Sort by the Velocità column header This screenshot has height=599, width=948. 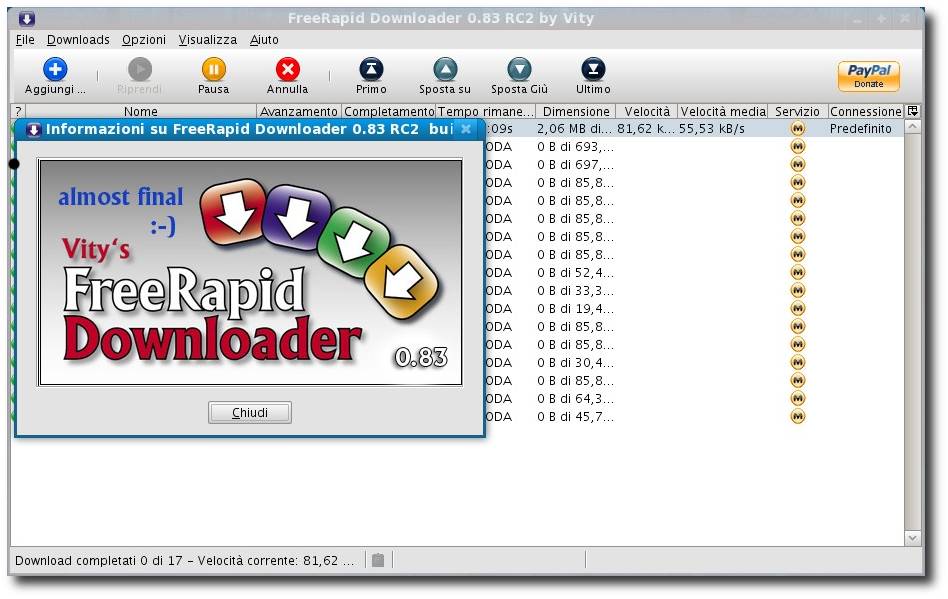647,111
